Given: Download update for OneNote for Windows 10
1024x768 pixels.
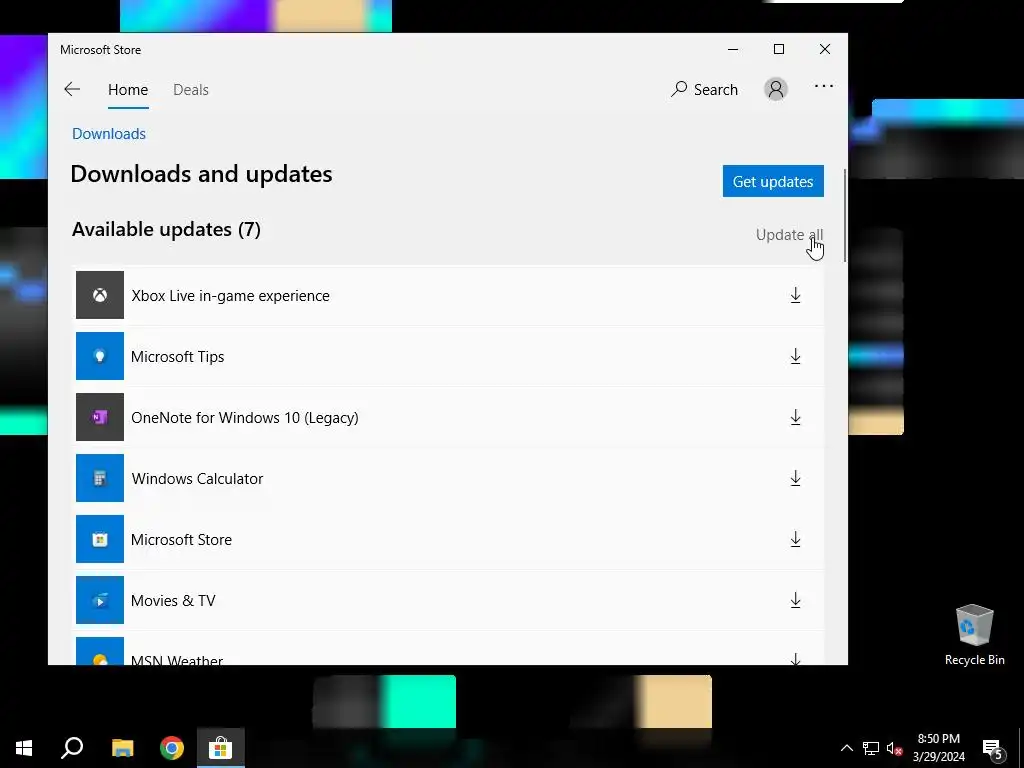Looking at the screenshot, I should point(795,417).
